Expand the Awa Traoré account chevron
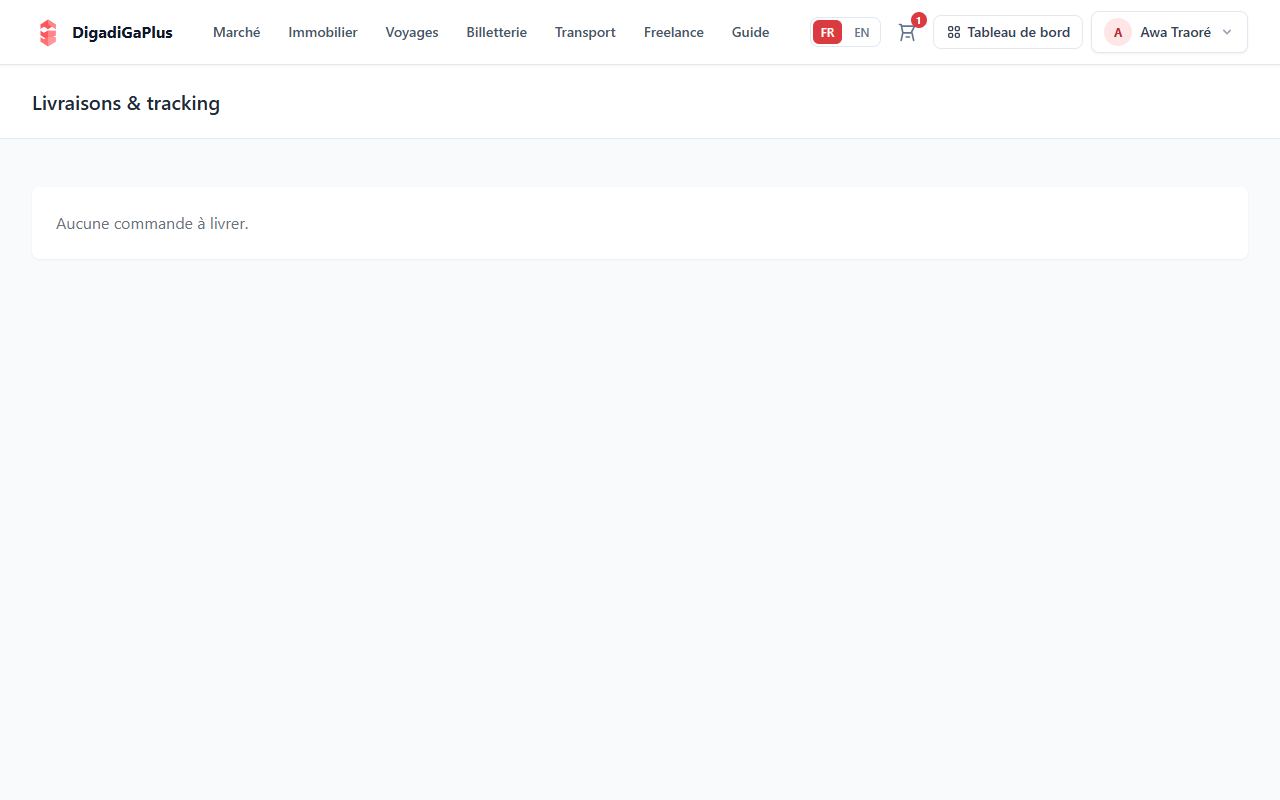The height and width of the screenshot is (800, 1280). click(1227, 32)
